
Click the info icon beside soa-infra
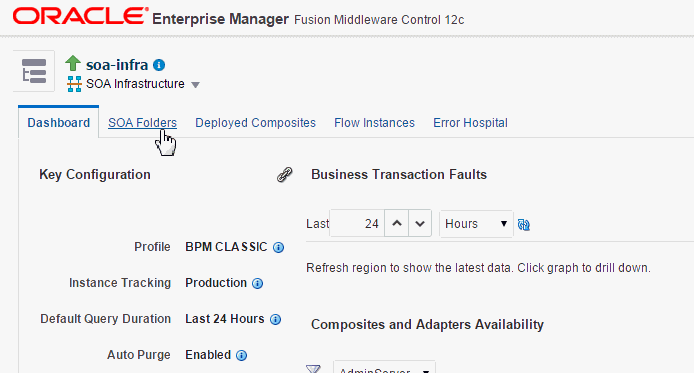(159, 65)
